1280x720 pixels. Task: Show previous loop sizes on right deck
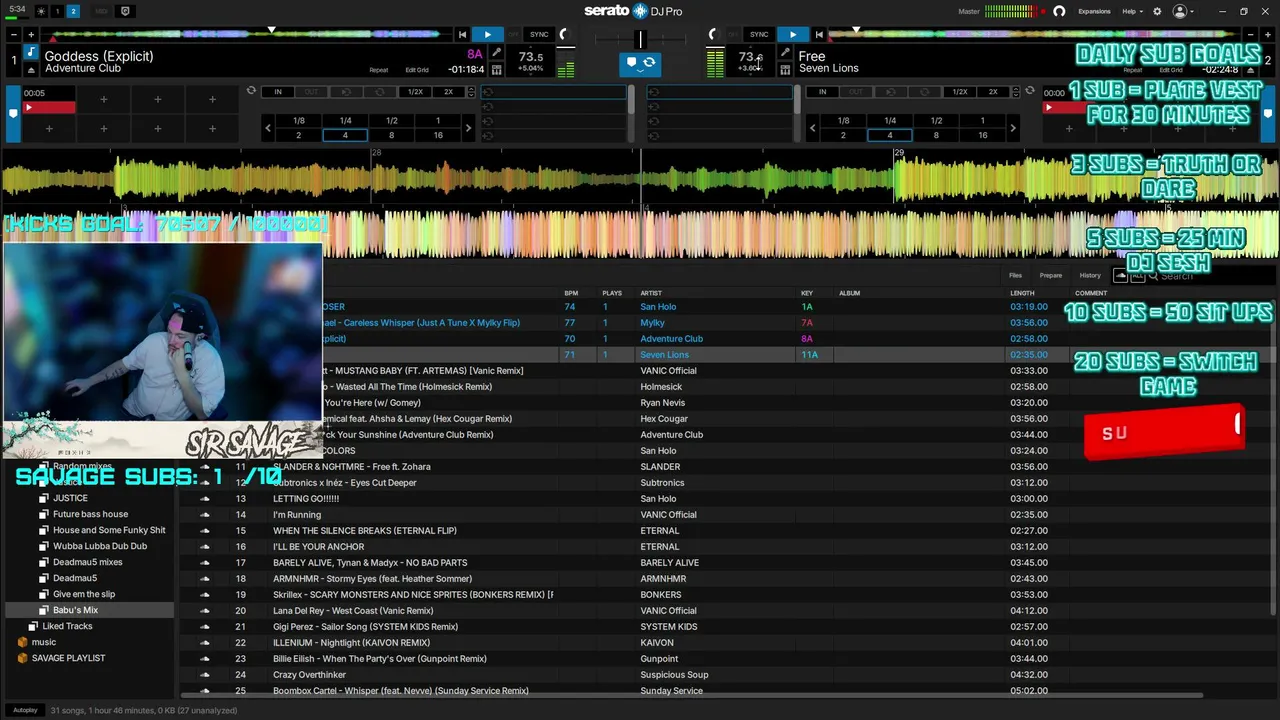pos(812,128)
